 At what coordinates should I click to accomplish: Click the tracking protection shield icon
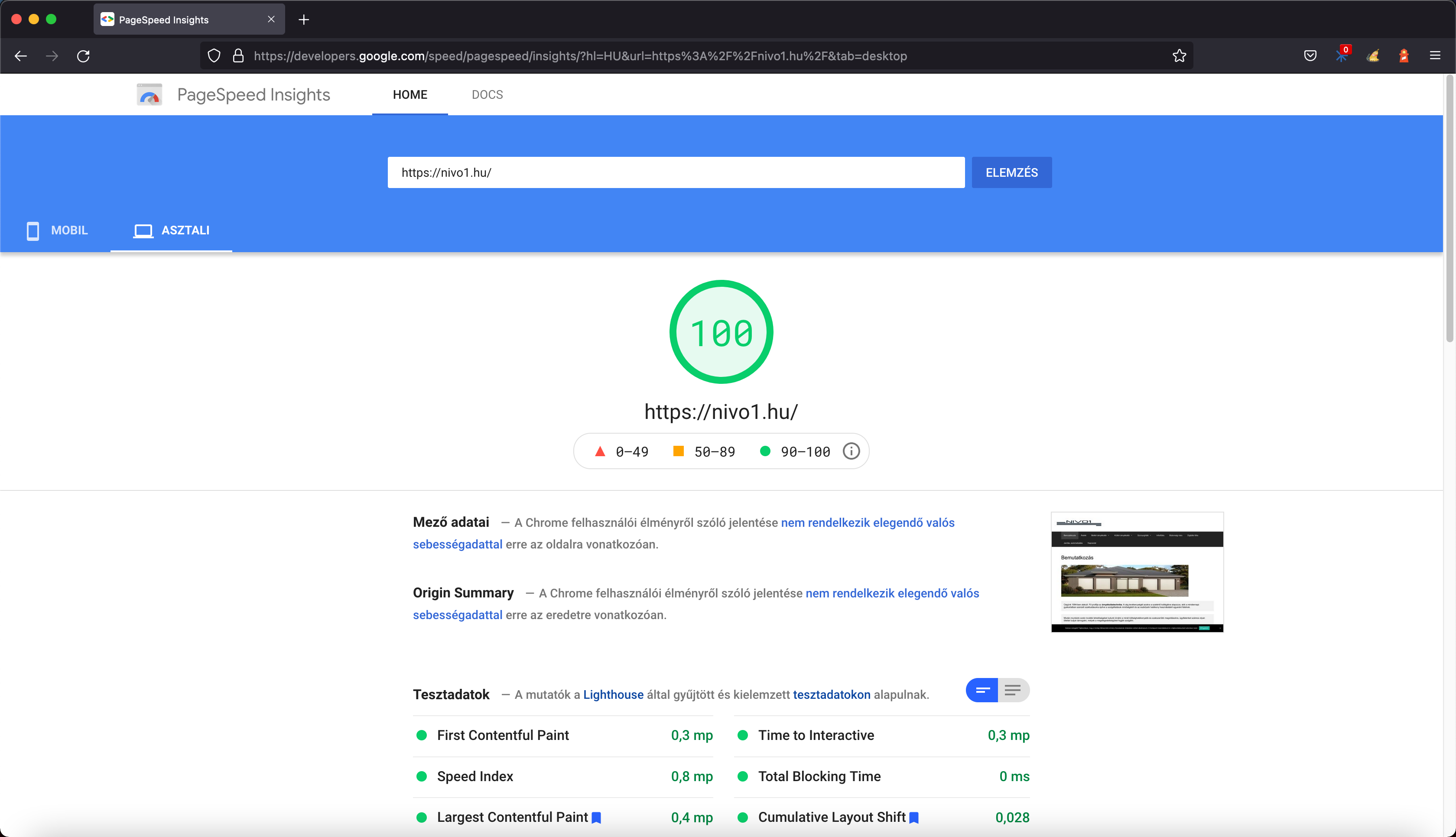pos(214,56)
